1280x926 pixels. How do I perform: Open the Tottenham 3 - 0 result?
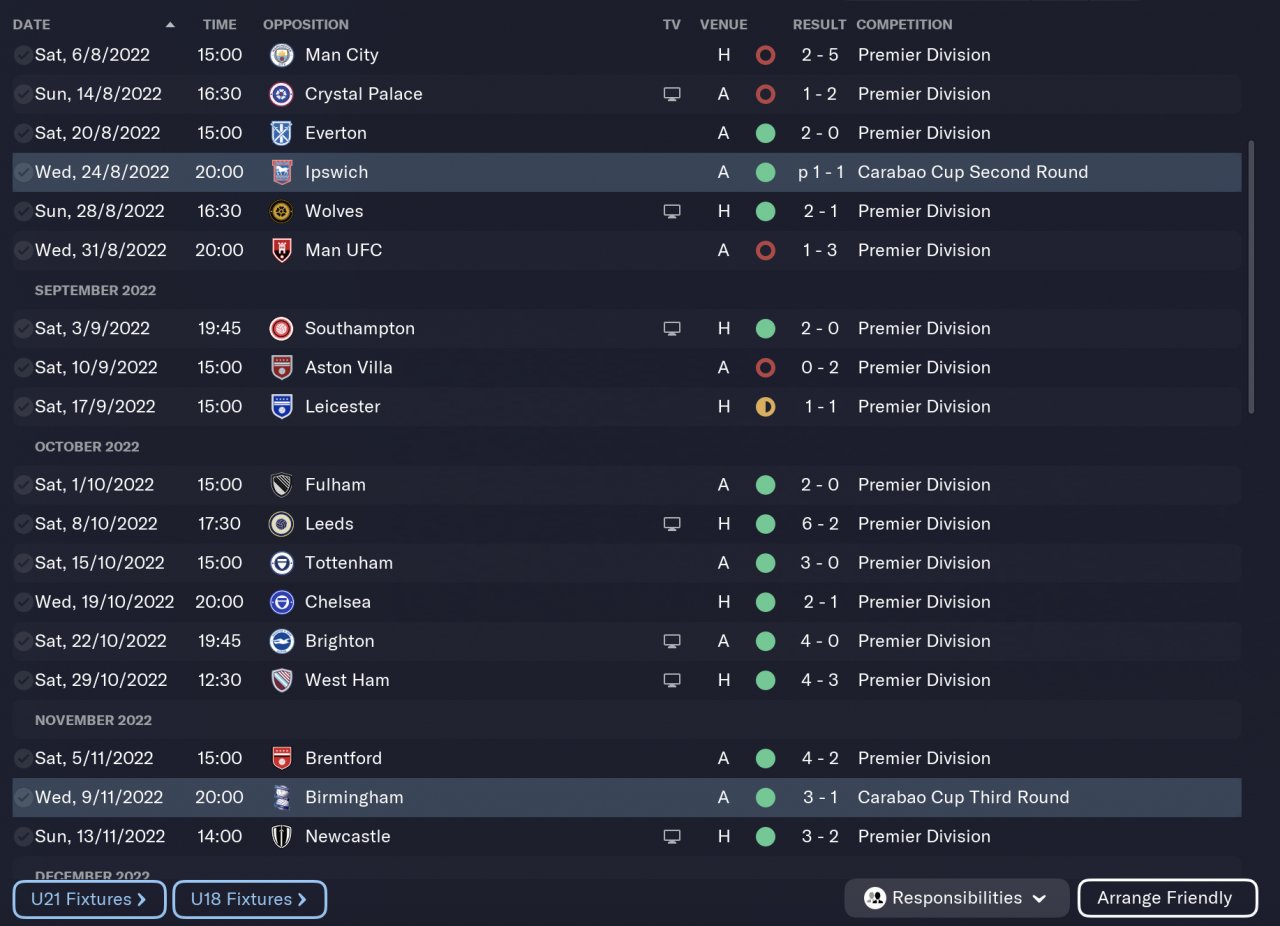[x=820, y=563]
